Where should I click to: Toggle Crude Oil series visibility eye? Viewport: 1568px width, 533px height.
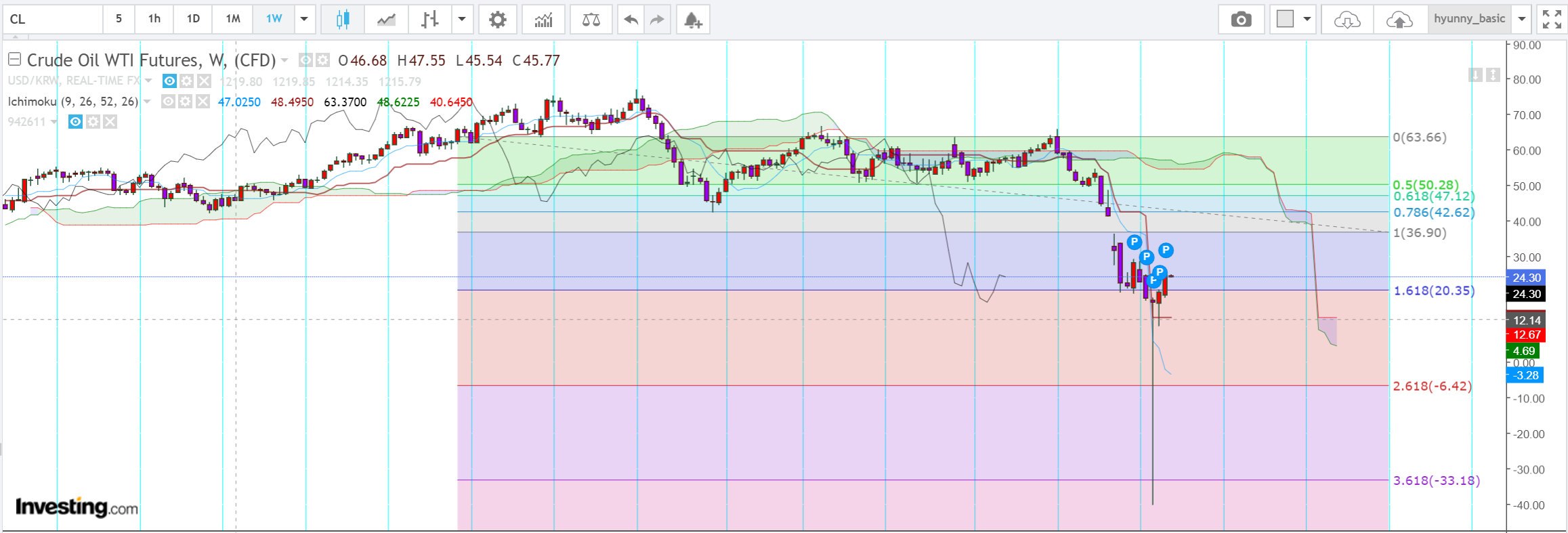tap(305, 60)
